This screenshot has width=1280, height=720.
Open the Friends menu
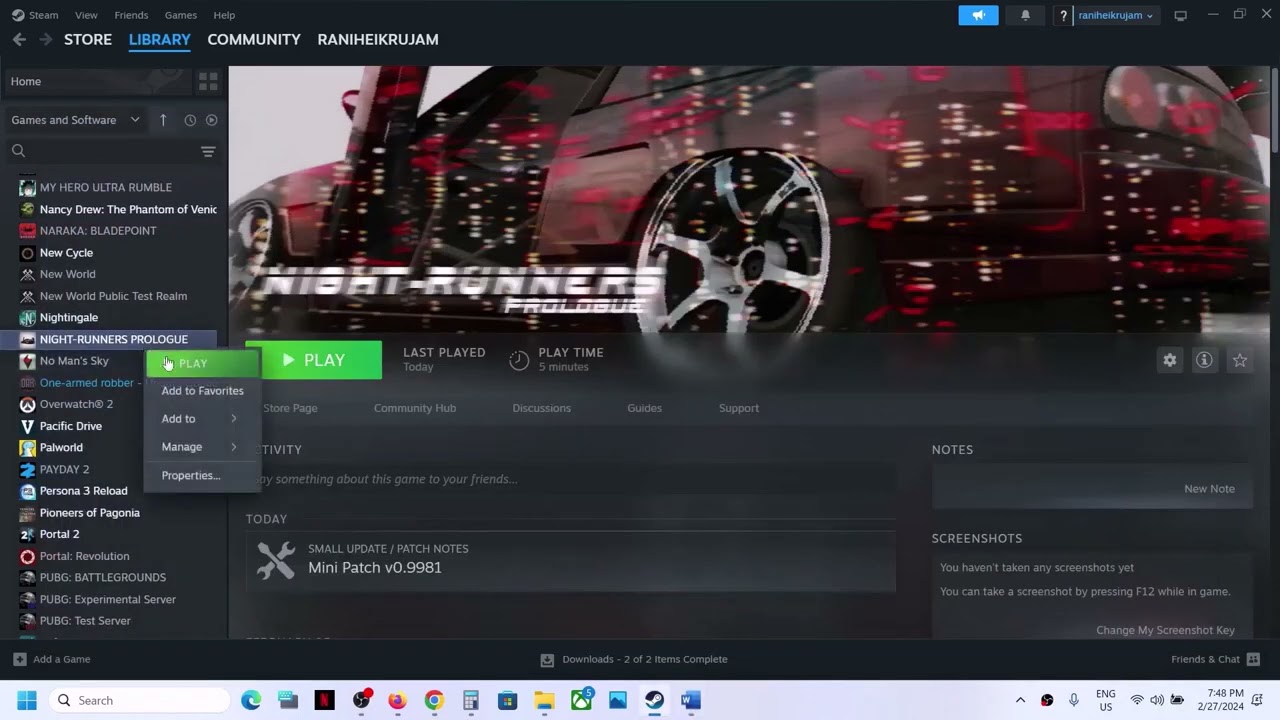(131, 15)
